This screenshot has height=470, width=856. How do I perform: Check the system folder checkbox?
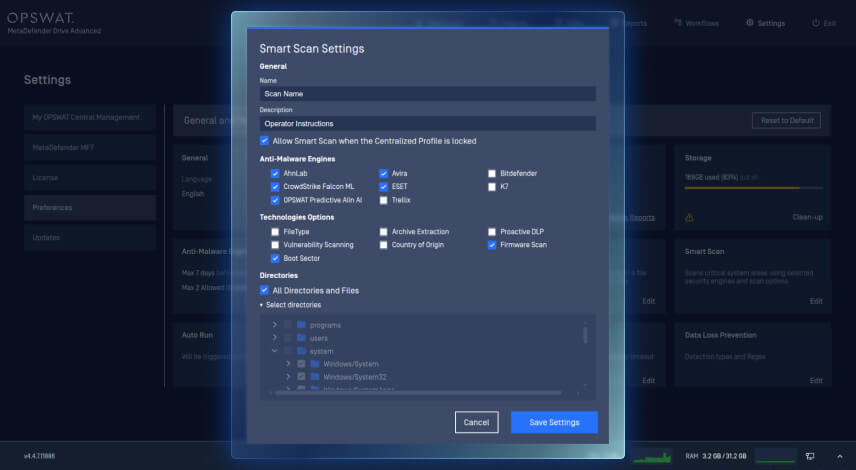[x=288, y=351]
